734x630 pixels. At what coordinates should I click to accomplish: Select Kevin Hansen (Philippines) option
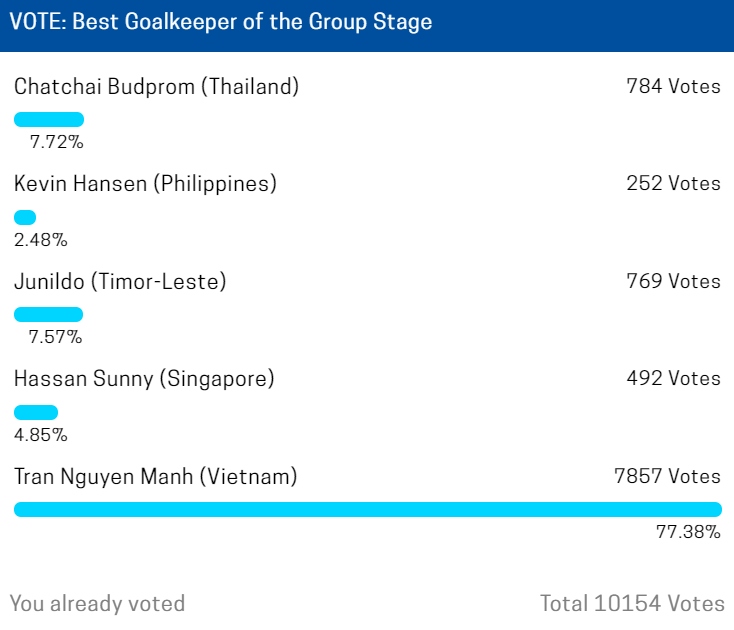pyautogui.click(x=145, y=183)
